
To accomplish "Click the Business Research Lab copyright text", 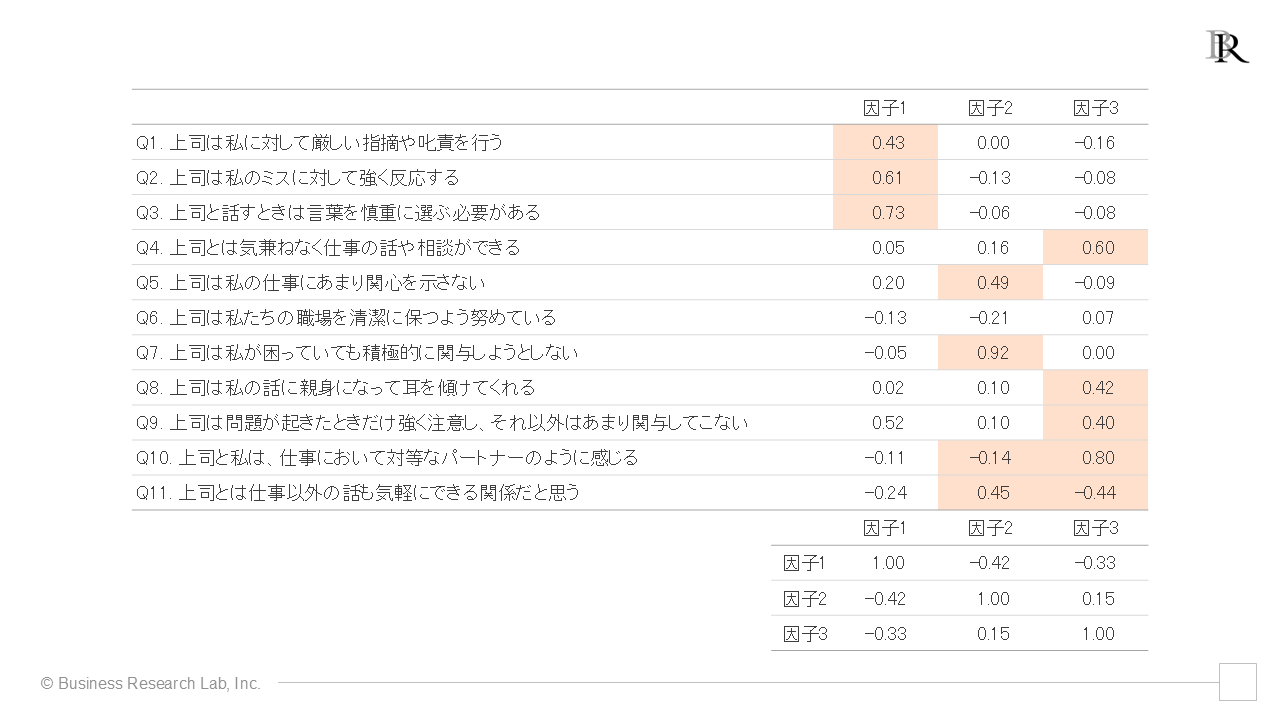I will (151, 684).
